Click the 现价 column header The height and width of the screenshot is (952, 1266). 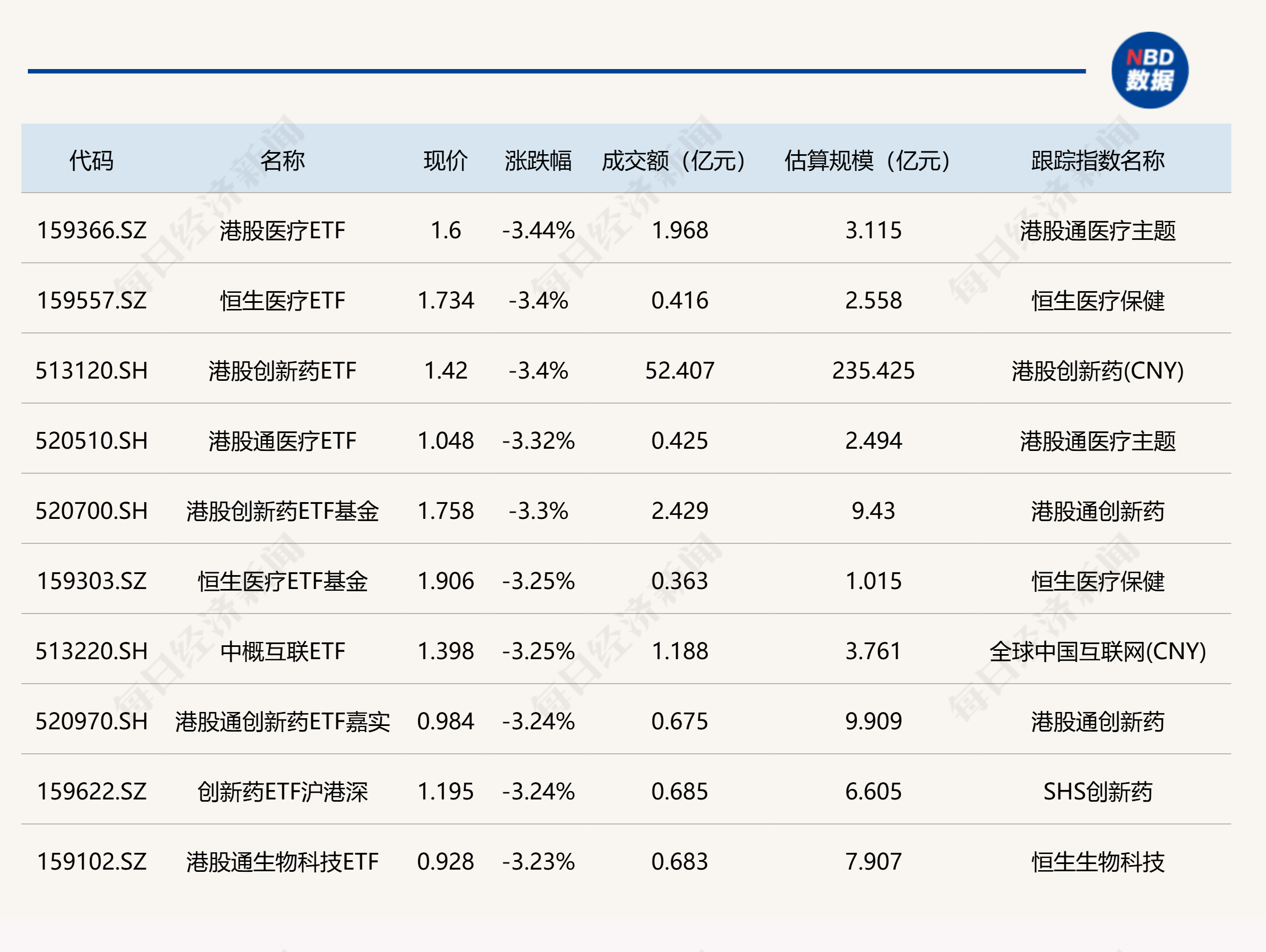(x=445, y=161)
